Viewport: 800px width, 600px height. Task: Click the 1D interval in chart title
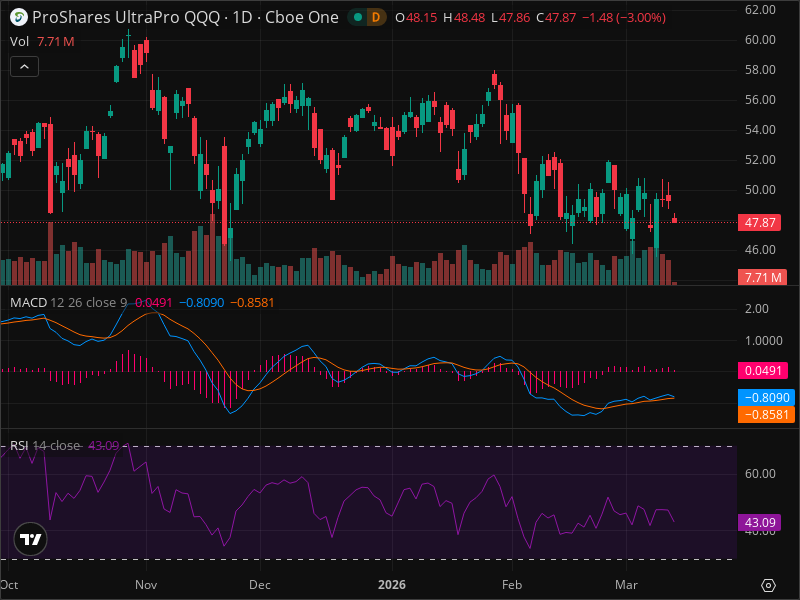[242, 17]
